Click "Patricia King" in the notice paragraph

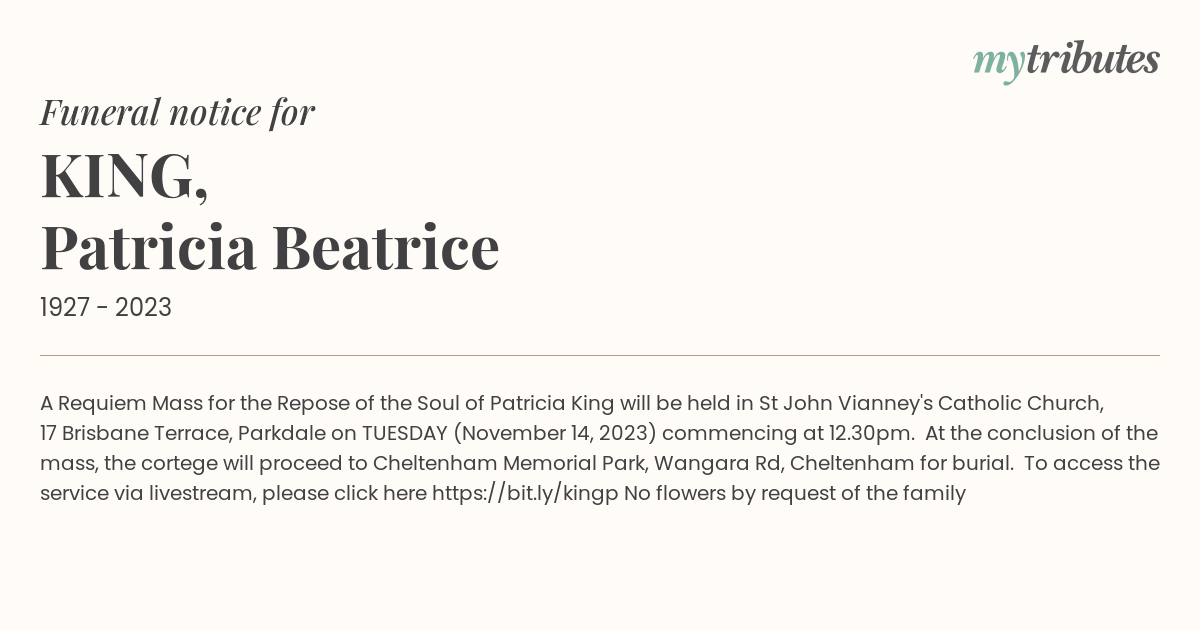click(551, 404)
